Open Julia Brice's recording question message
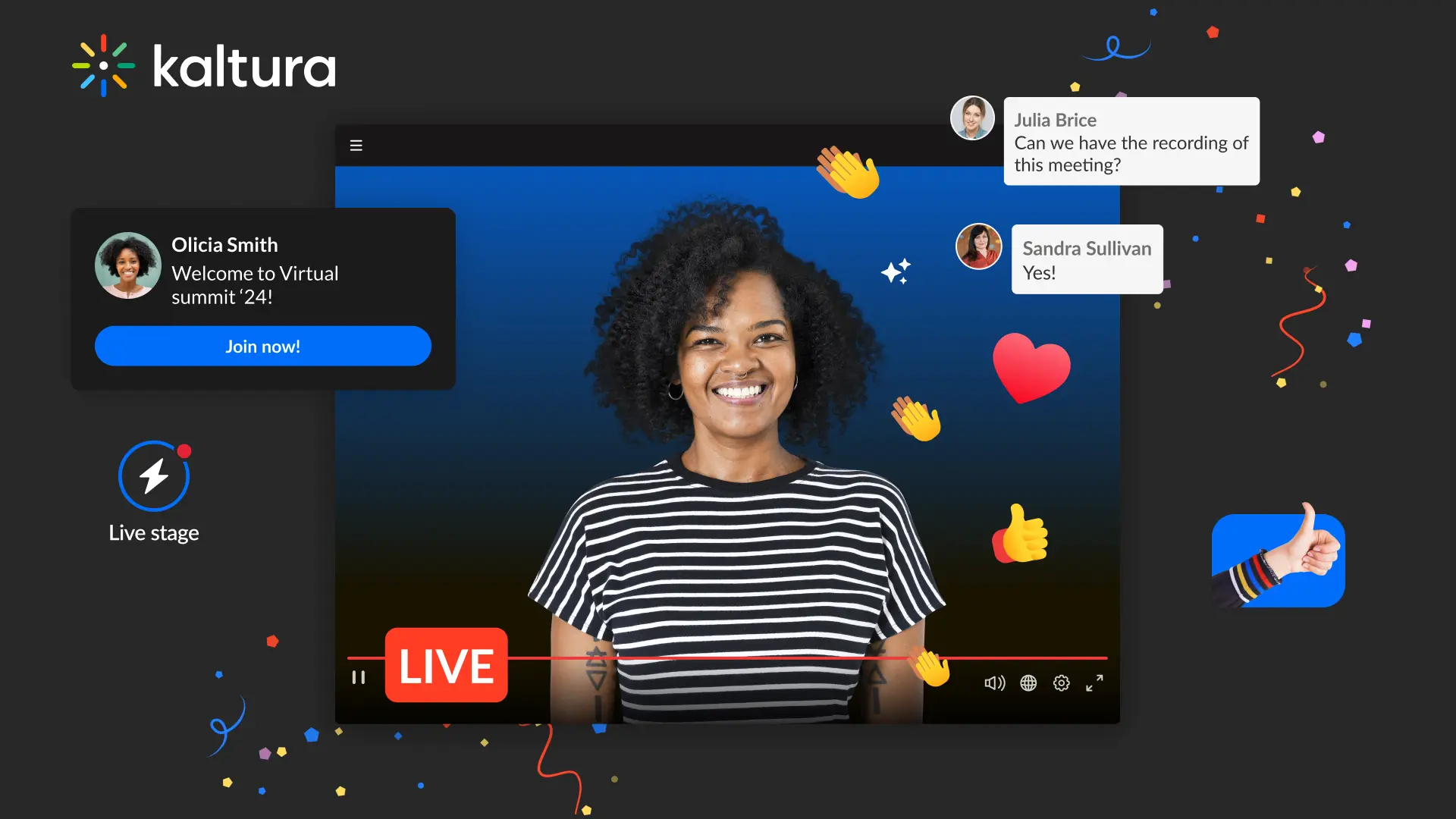1456x819 pixels. (x=1131, y=142)
